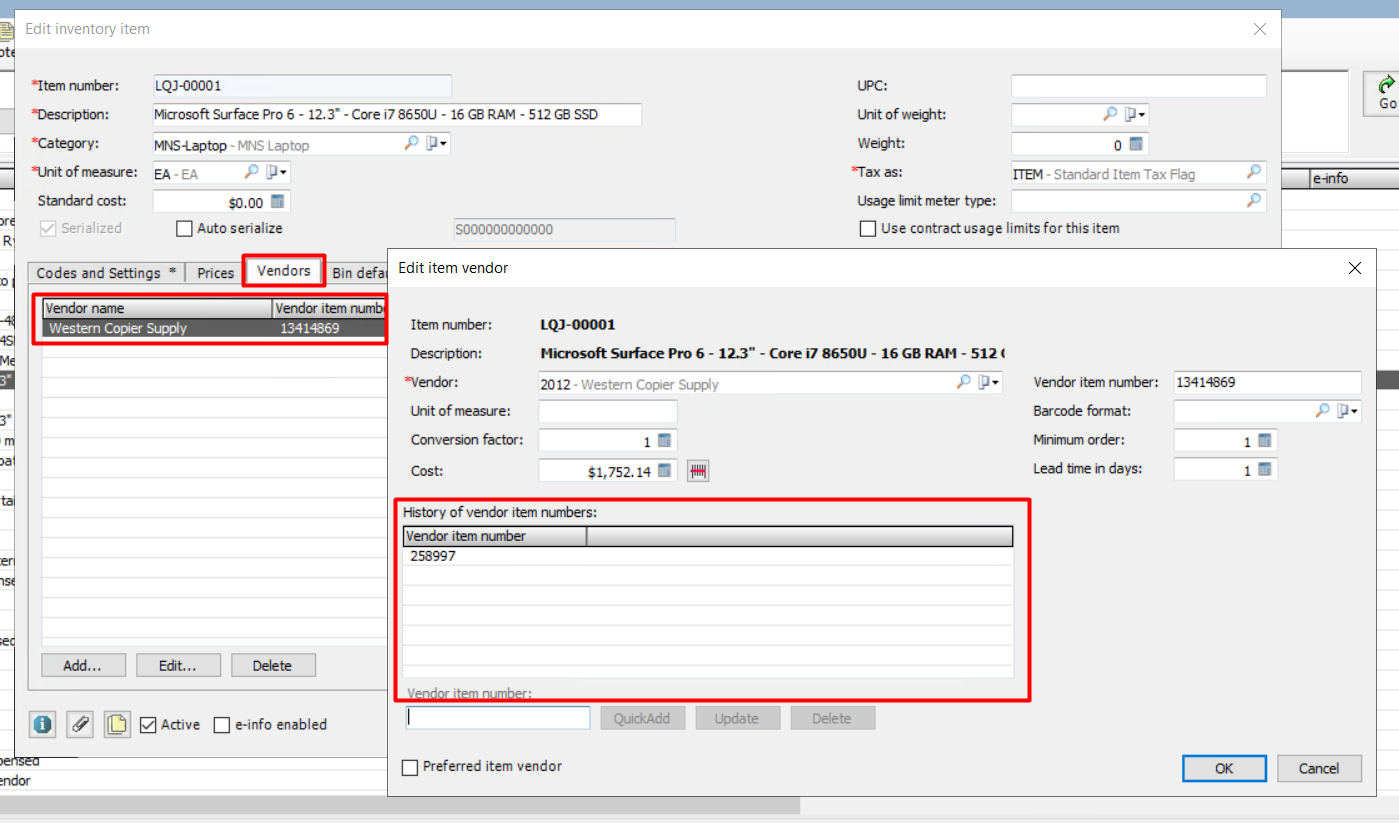This screenshot has width=1399, height=823.
Task: Open item info icon at bottom left
Action: click(42, 725)
